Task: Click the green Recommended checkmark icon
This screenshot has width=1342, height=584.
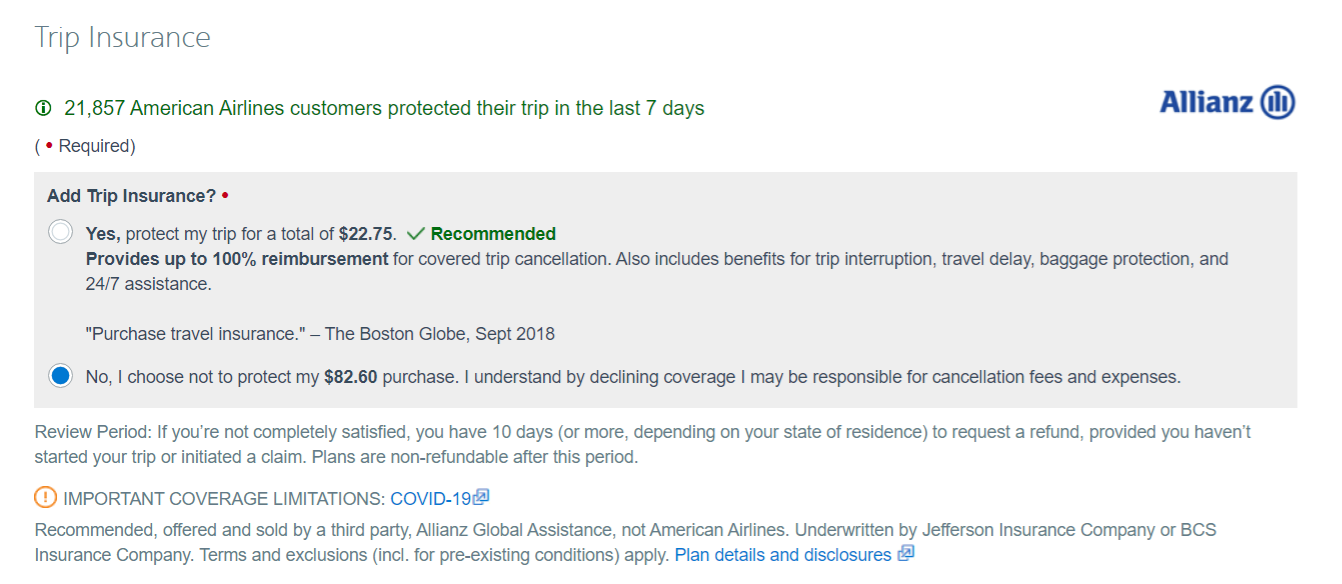Action: point(416,234)
